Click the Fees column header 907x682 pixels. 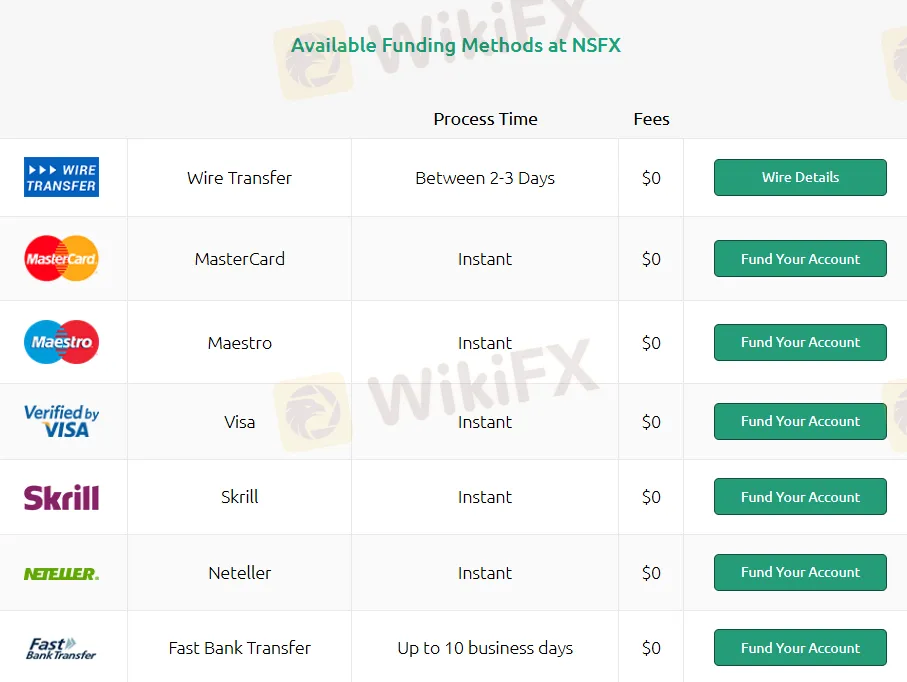[651, 119]
